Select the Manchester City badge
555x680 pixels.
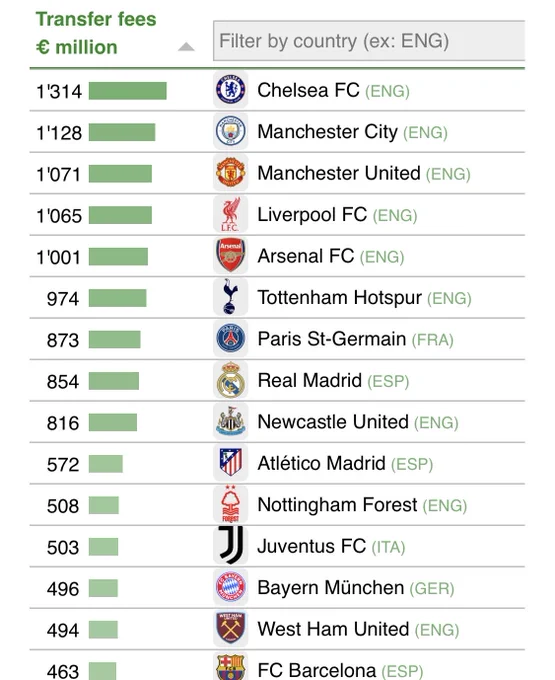click(x=231, y=131)
